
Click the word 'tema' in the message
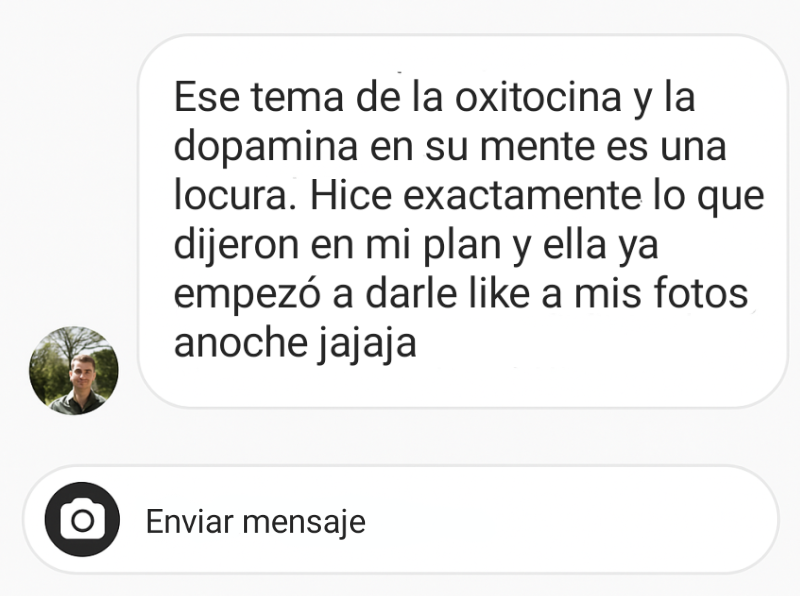click(297, 98)
